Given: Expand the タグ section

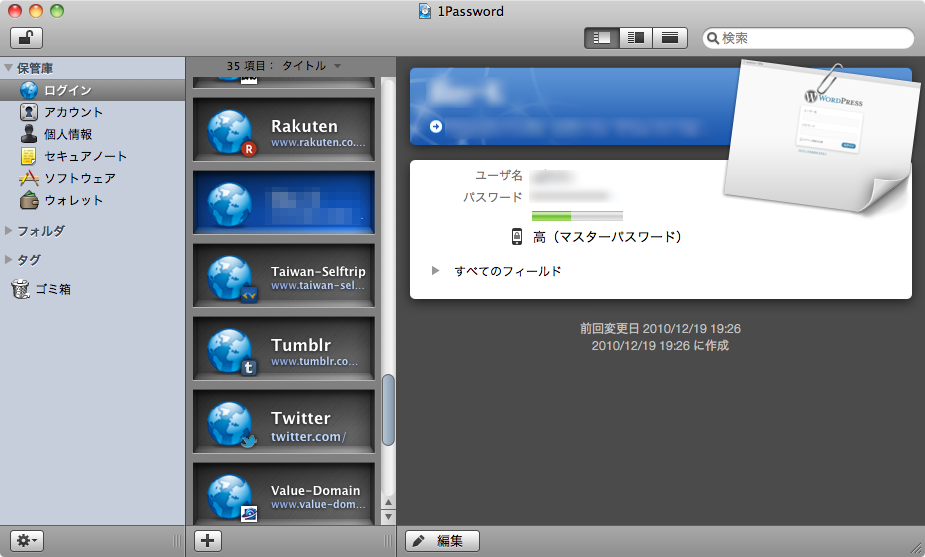Looking at the screenshot, I should tap(8, 260).
